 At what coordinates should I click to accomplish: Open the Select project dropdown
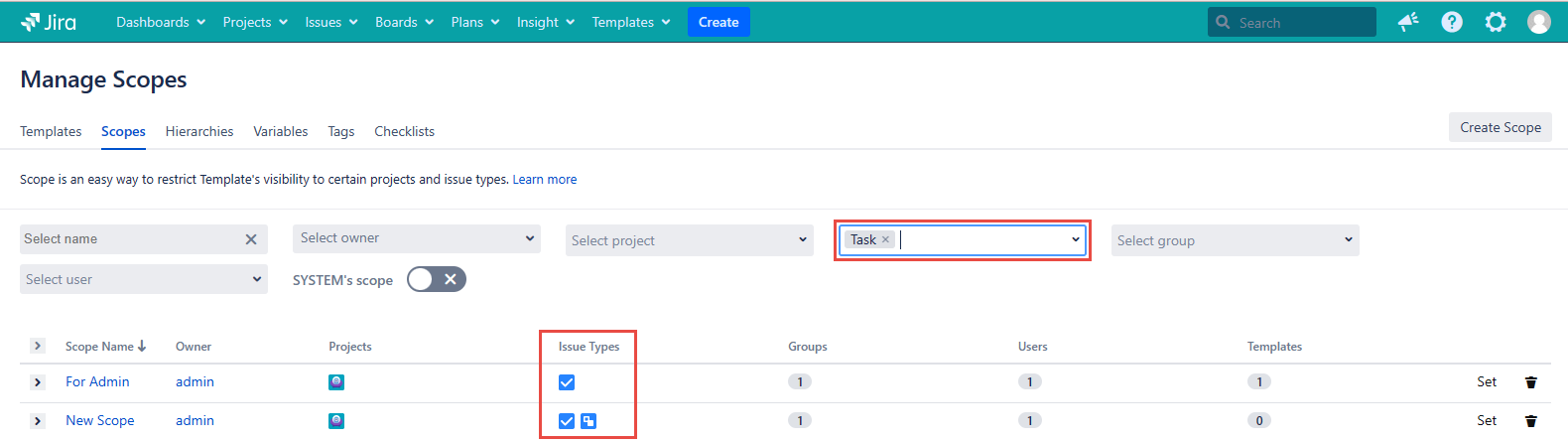tap(689, 240)
